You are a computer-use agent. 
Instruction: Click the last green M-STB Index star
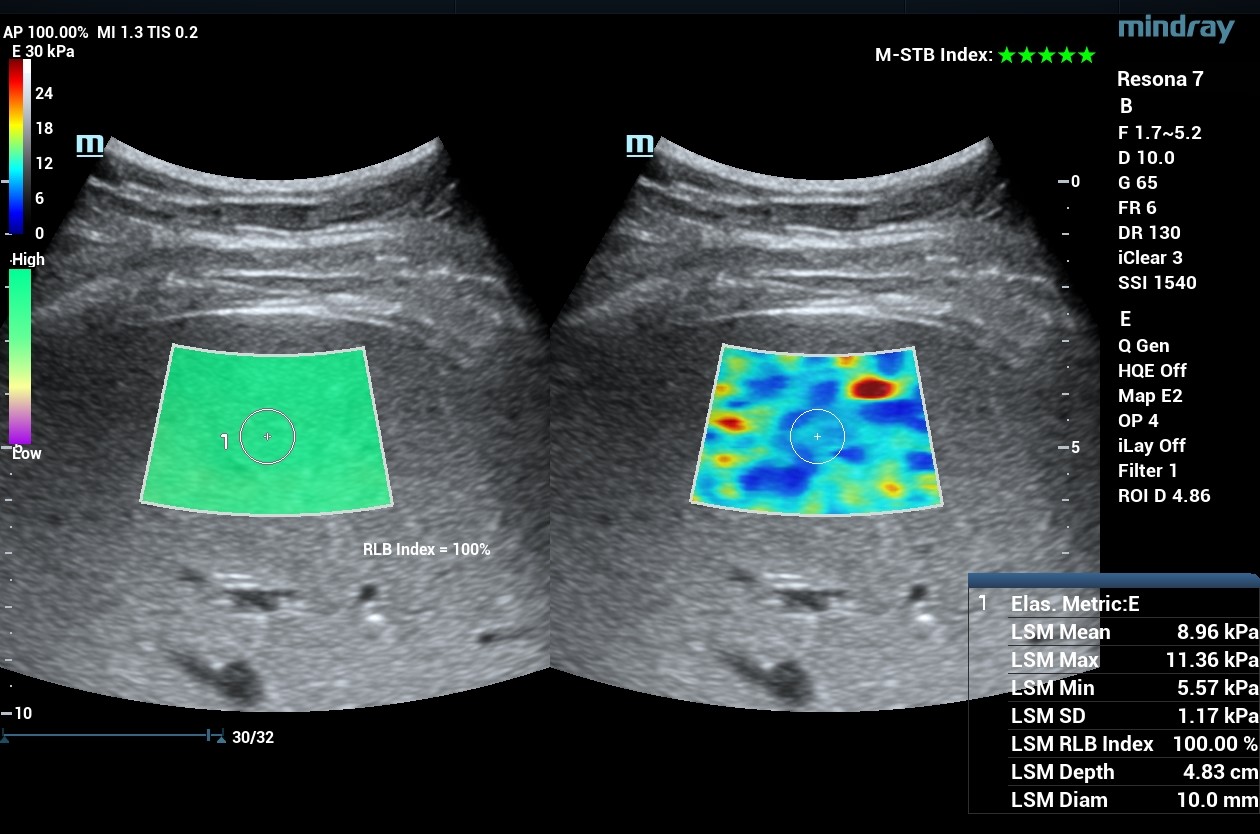point(1087,56)
